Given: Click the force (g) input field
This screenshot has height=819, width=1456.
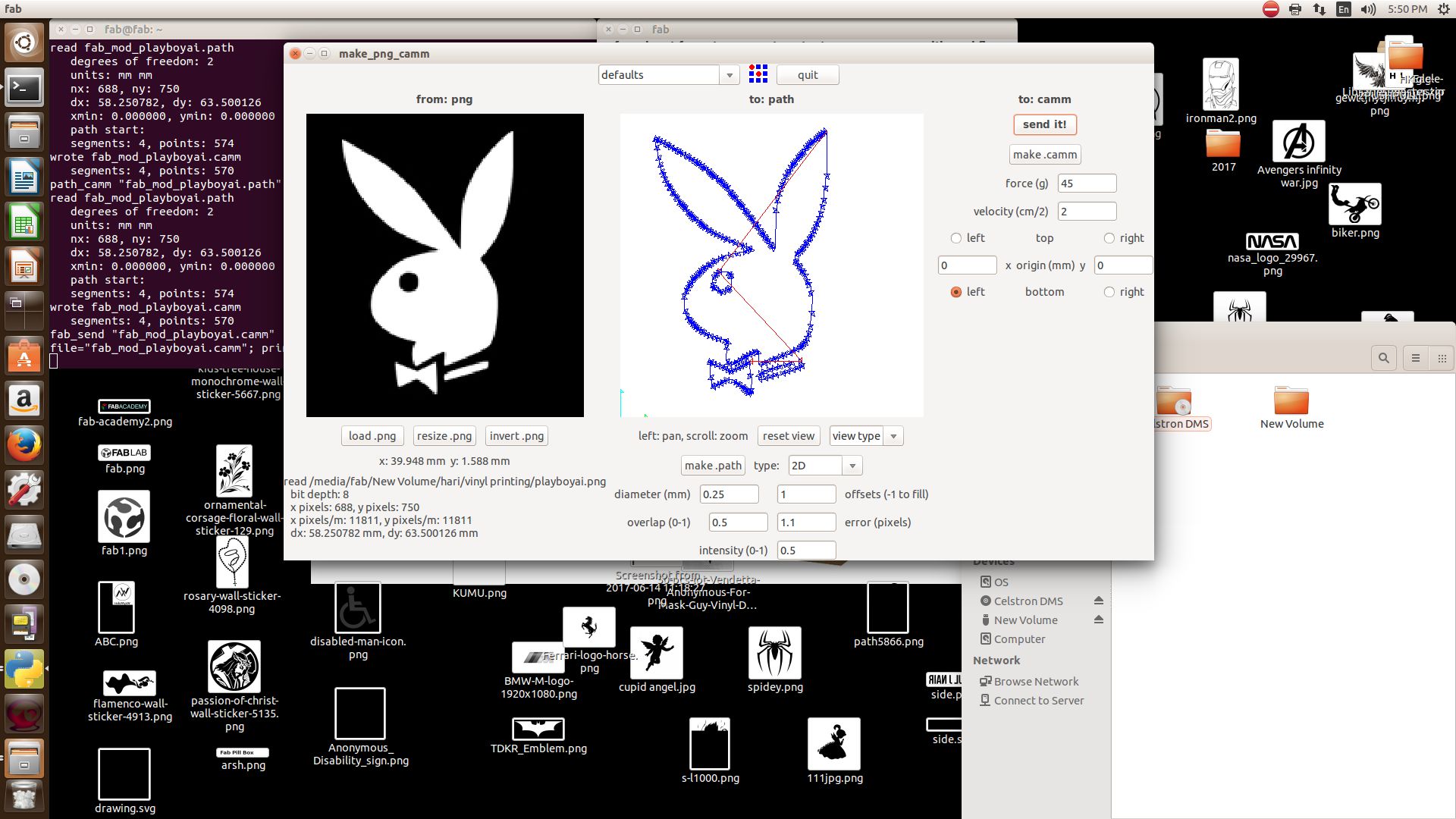Looking at the screenshot, I should tap(1086, 184).
